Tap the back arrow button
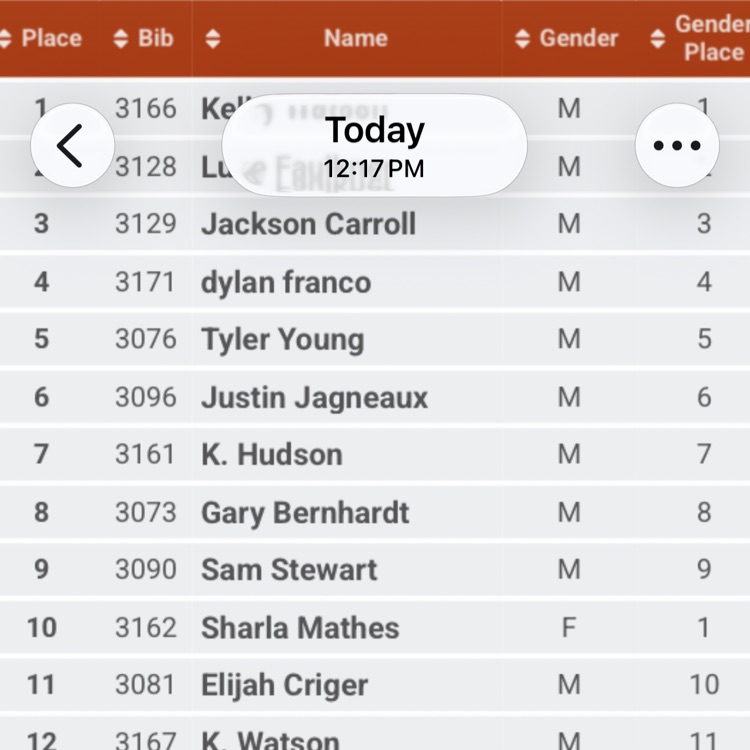 (x=72, y=145)
